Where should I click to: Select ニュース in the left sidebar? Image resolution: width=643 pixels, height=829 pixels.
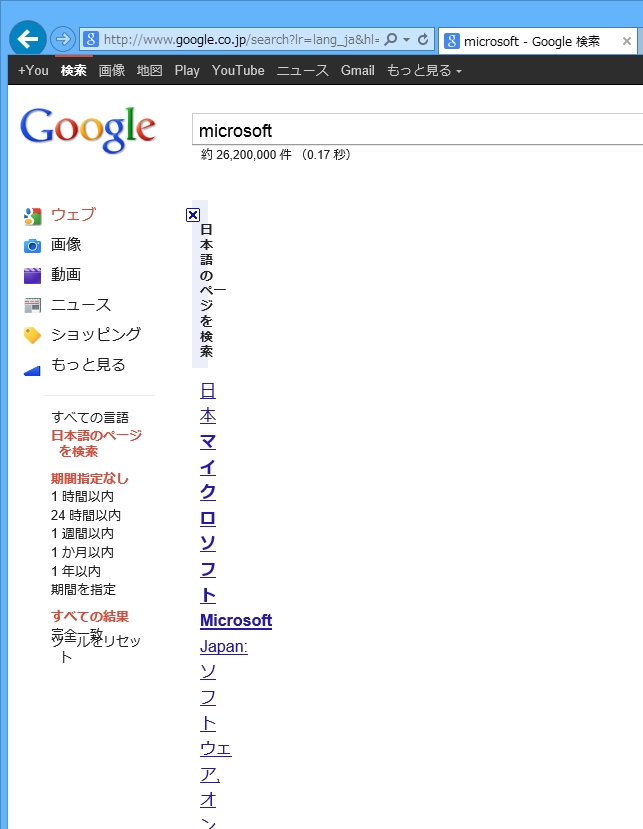[x=81, y=305]
